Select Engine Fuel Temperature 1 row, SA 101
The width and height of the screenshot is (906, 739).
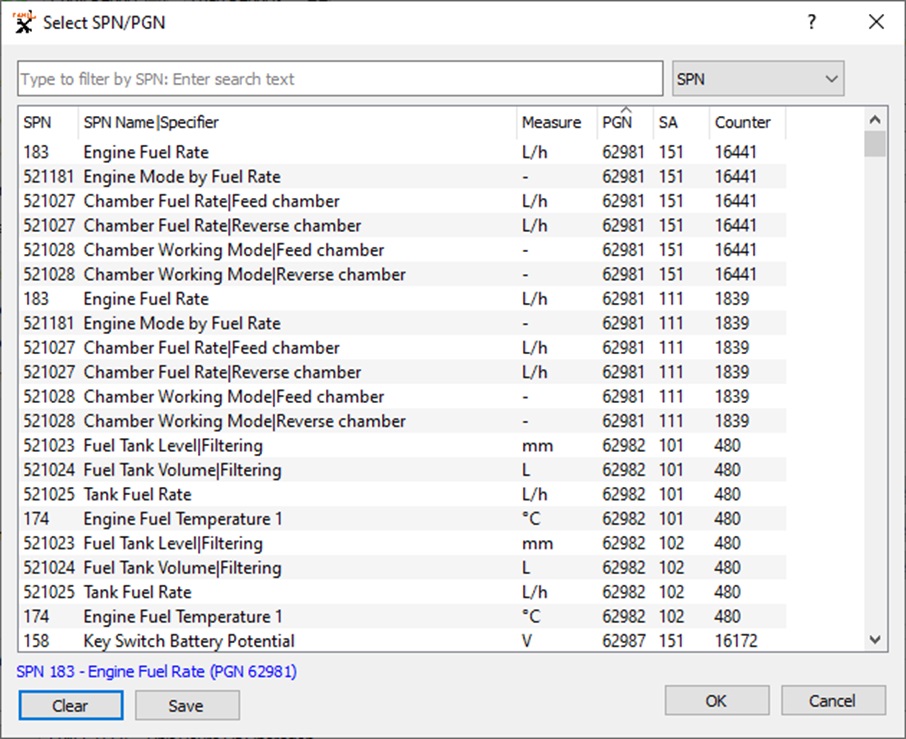click(x=403, y=519)
